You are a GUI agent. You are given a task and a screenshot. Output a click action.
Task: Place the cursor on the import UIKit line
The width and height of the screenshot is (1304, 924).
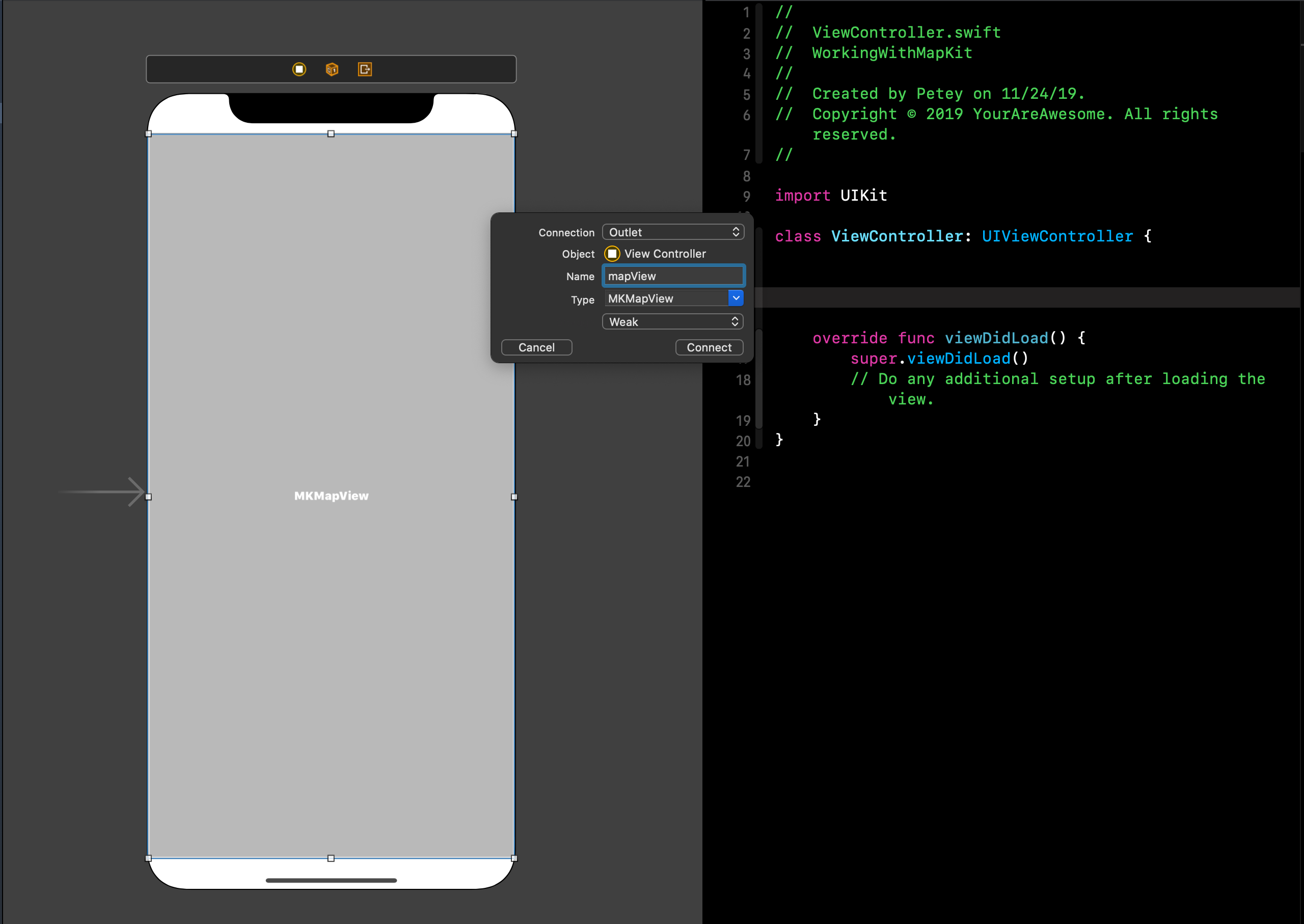tap(830, 195)
